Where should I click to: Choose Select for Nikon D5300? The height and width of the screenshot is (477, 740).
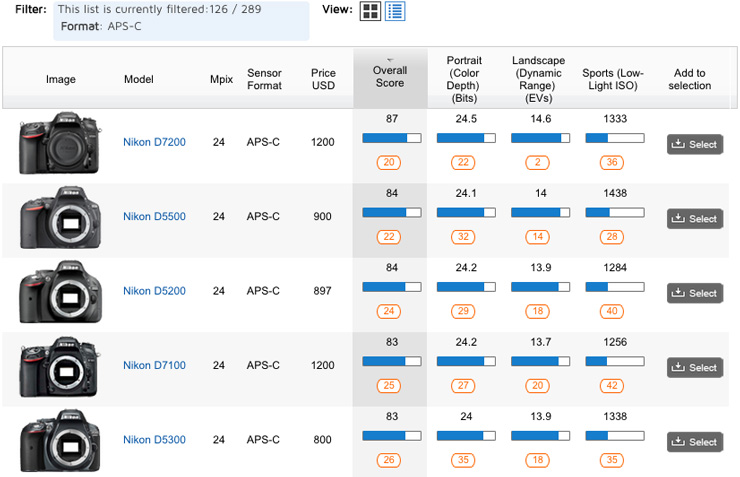click(x=695, y=441)
